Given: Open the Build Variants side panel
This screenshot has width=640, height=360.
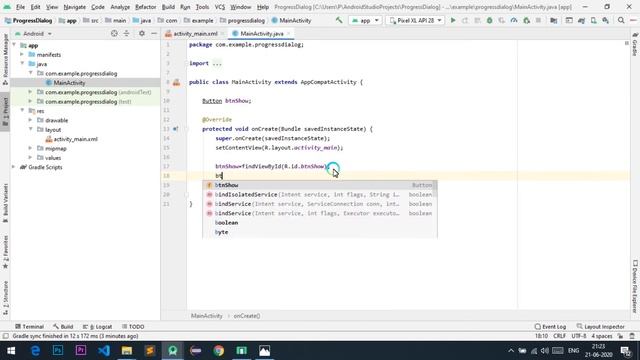Looking at the screenshot, I should [x=5, y=203].
